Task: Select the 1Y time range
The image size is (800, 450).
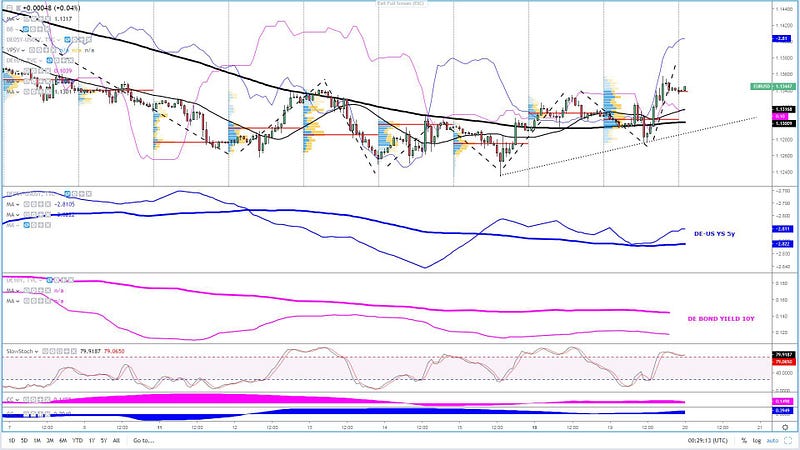Action: tap(91, 440)
